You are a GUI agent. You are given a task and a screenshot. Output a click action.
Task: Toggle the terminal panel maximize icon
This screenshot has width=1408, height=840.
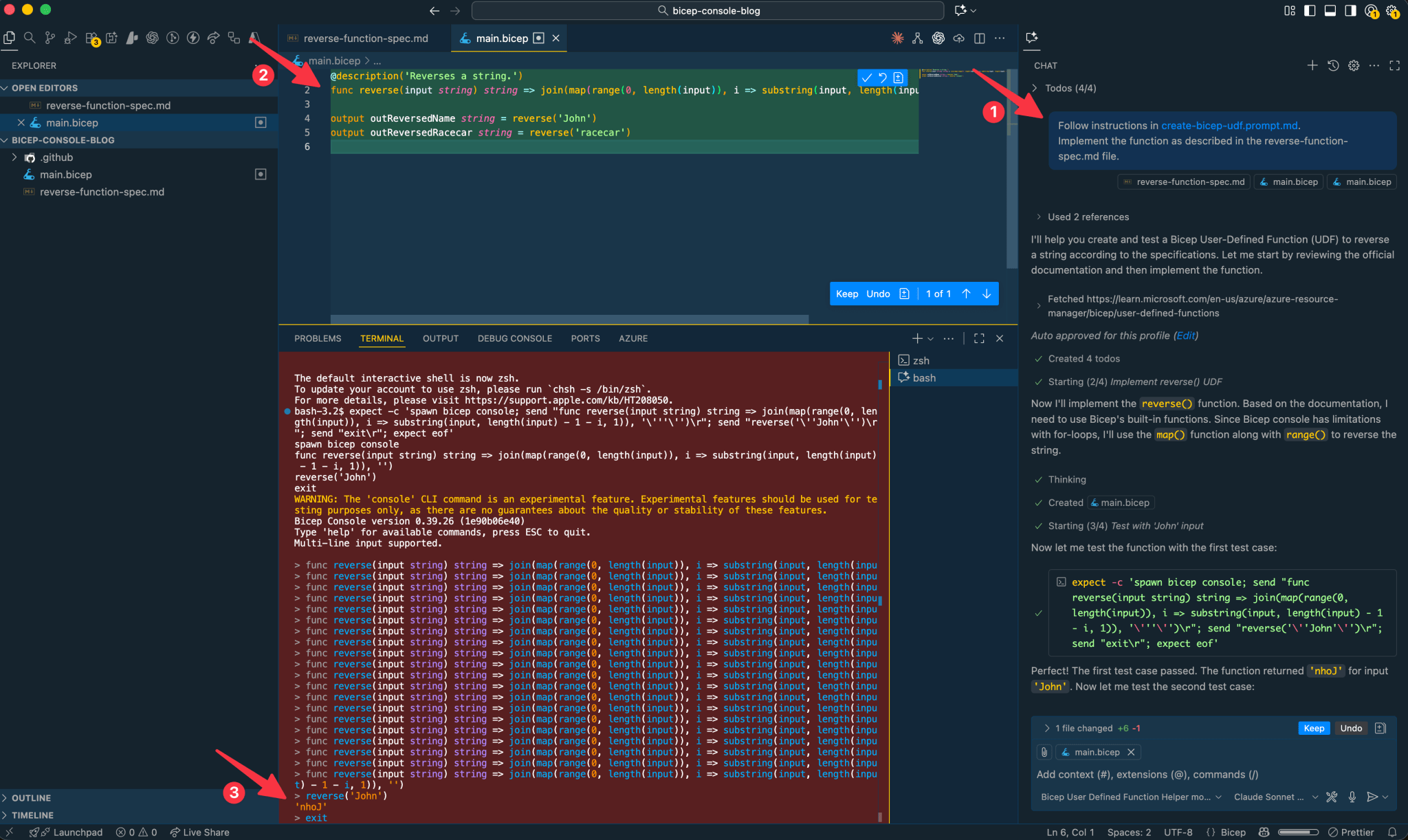pos(979,338)
